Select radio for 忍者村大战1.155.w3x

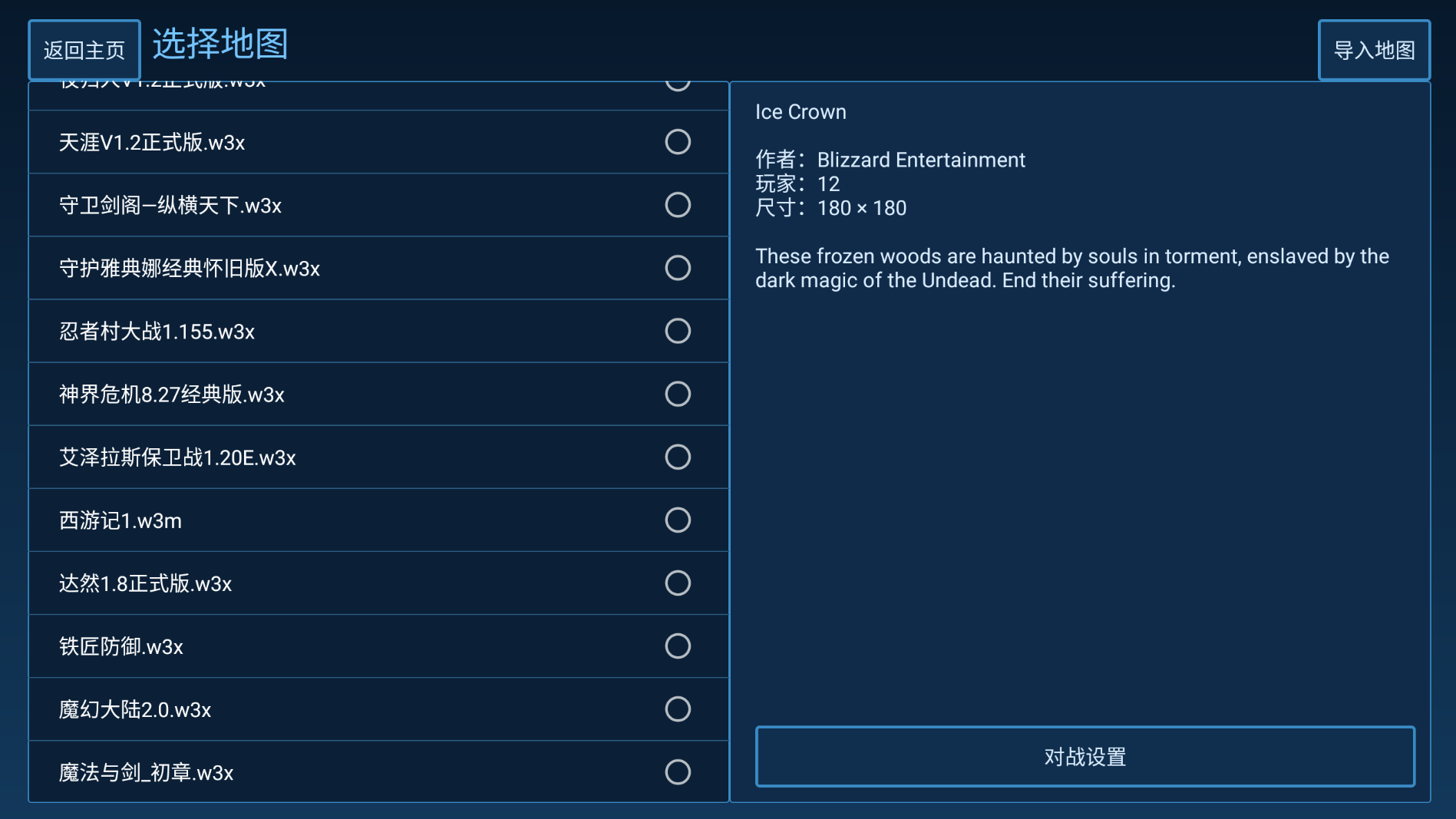pos(678,331)
